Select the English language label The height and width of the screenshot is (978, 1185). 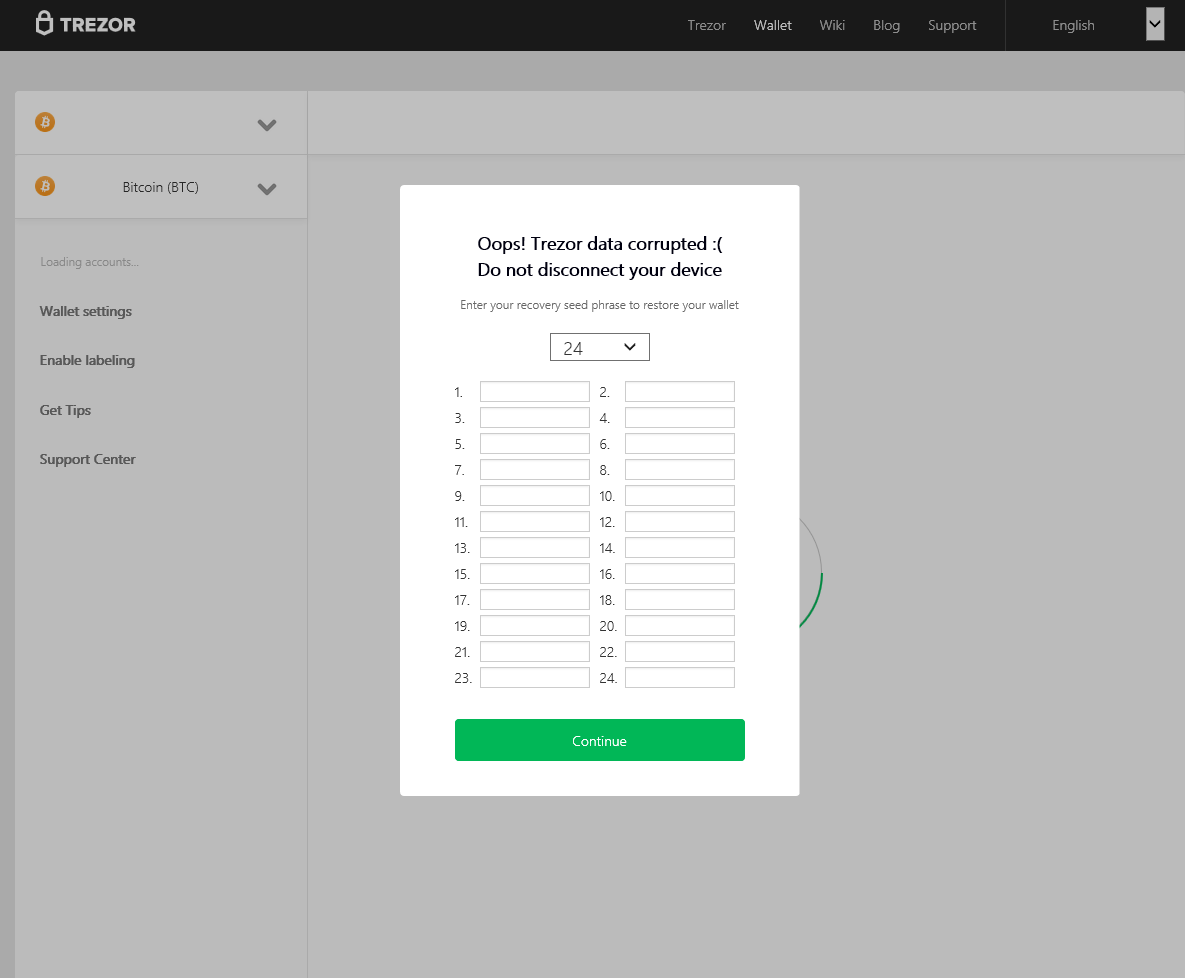coord(1073,26)
